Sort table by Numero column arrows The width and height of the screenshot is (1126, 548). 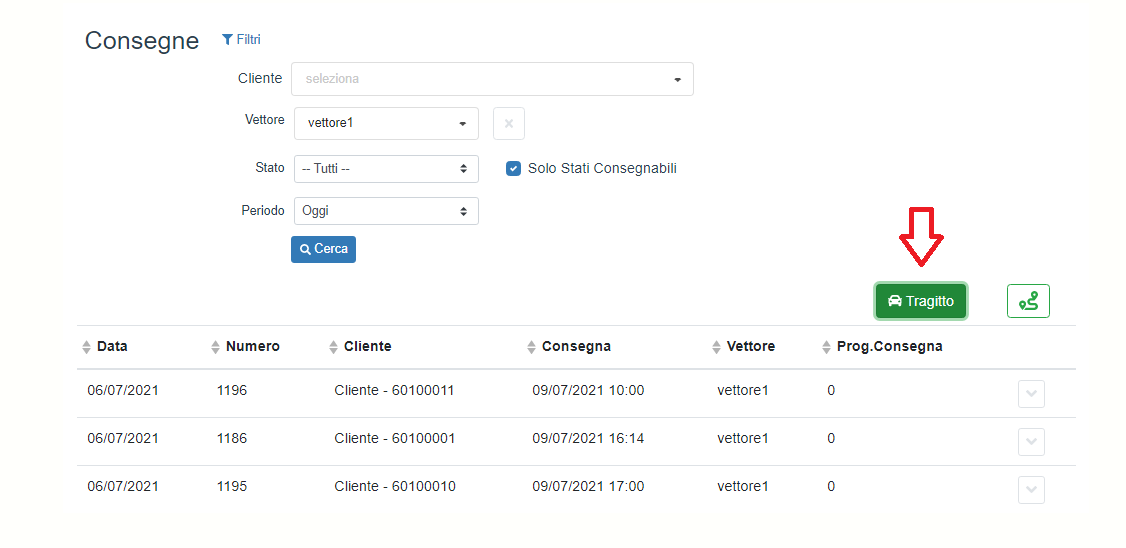pos(215,347)
